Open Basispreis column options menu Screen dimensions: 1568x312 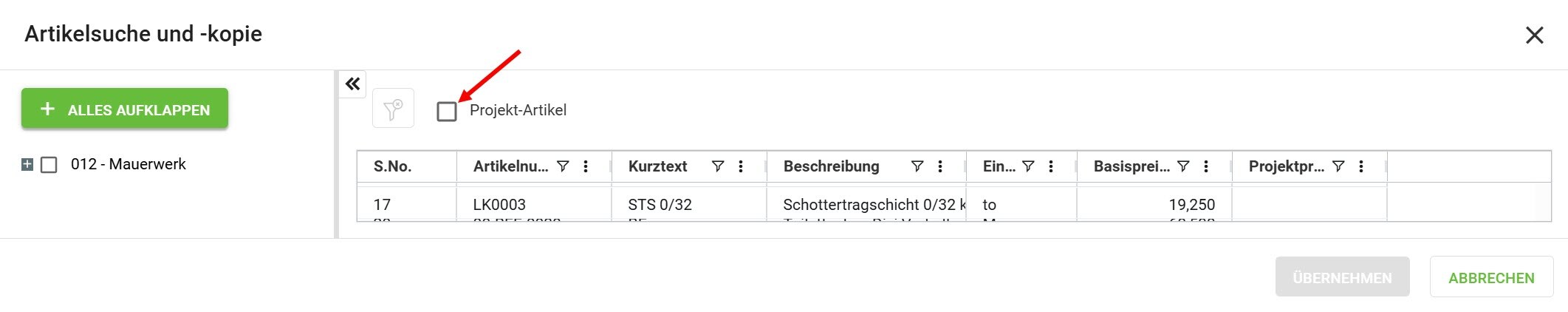click(x=1206, y=166)
